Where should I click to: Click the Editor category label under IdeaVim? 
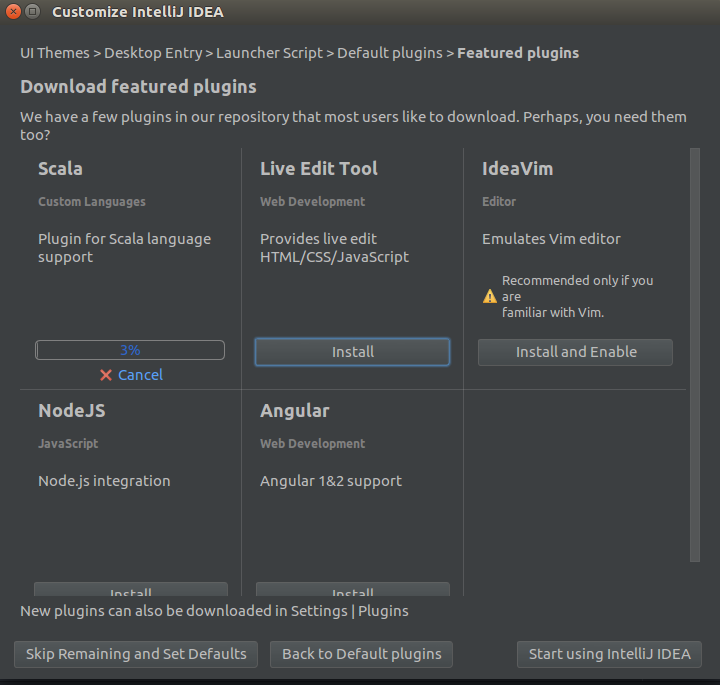pyautogui.click(x=499, y=202)
